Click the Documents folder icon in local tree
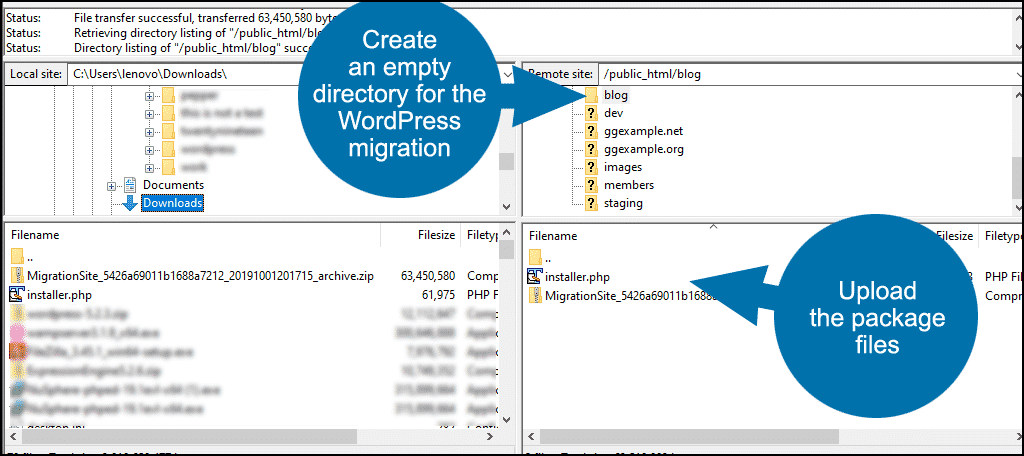This screenshot has height=456, width=1024. pos(130,185)
